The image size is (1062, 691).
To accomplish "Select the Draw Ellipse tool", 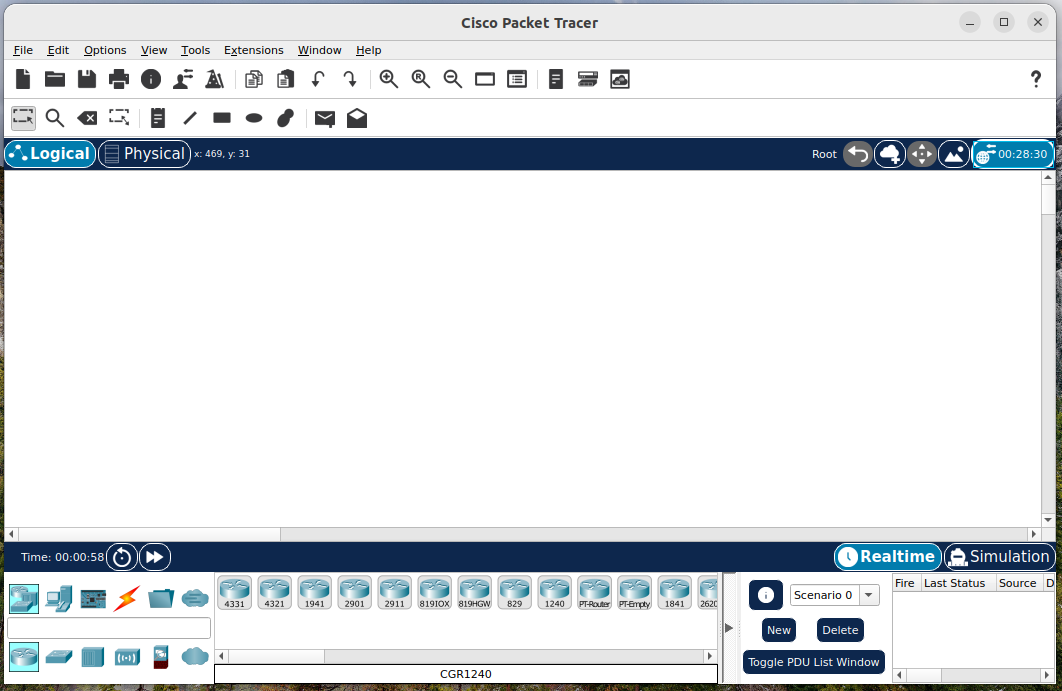I will (254, 119).
